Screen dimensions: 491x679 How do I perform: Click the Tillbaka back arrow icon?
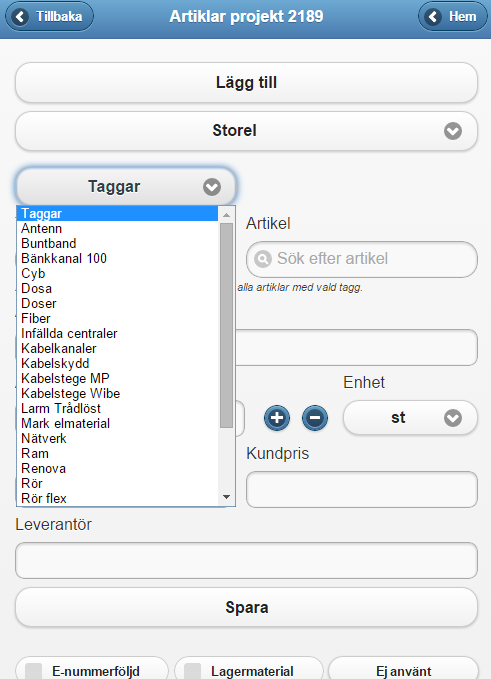coord(20,16)
